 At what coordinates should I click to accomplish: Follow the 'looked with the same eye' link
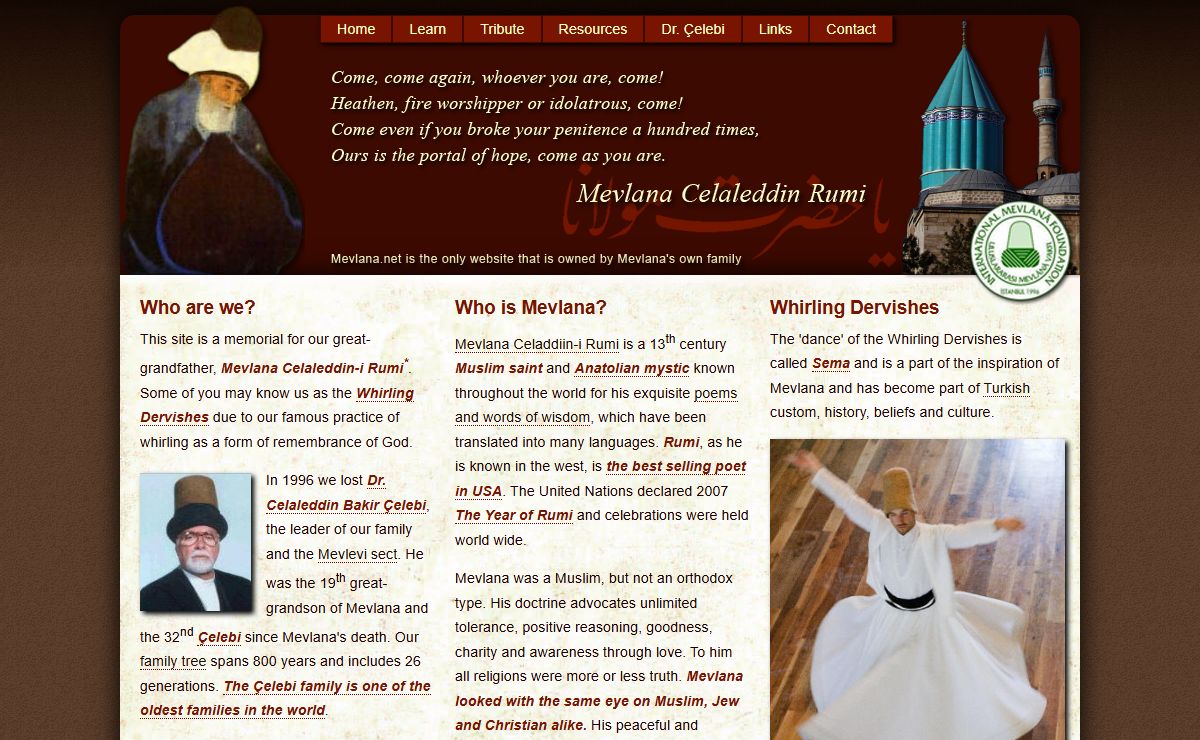(x=599, y=701)
